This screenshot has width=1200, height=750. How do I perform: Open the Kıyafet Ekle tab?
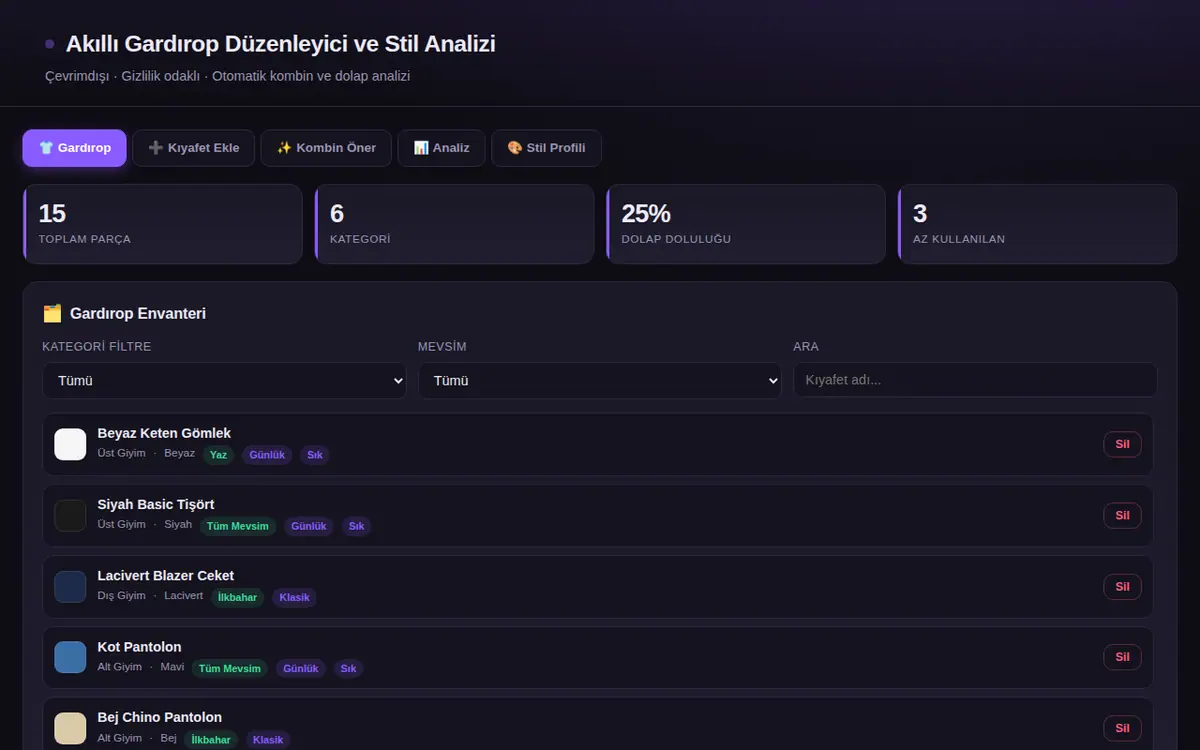193,148
